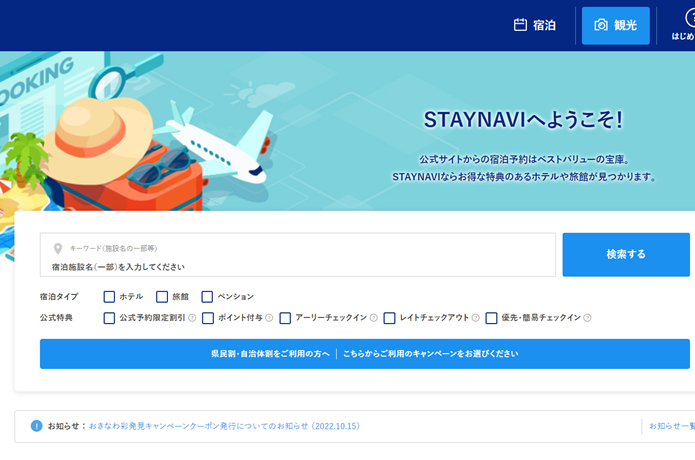Switch to the 観光 tab
695x460 pixels.
tap(616, 26)
